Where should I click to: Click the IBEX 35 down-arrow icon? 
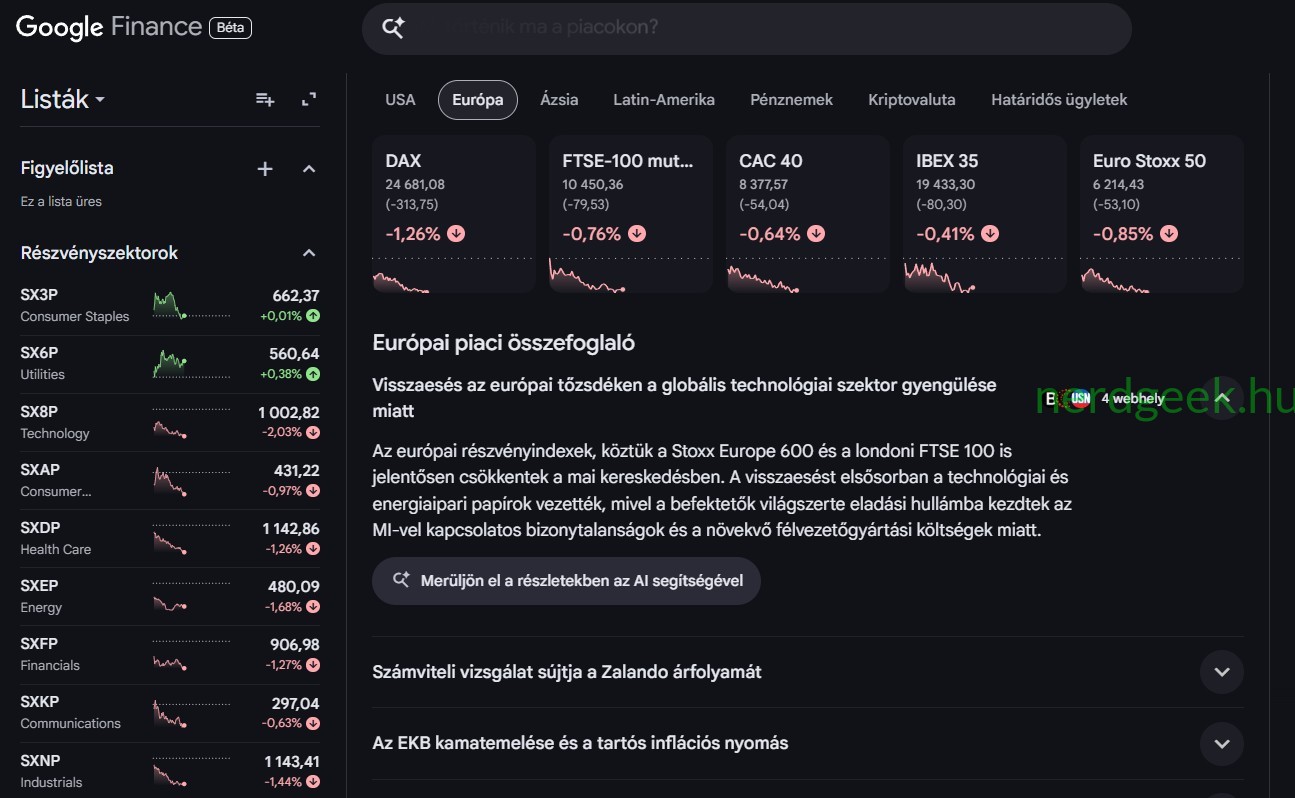pyautogui.click(x=989, y=234)
